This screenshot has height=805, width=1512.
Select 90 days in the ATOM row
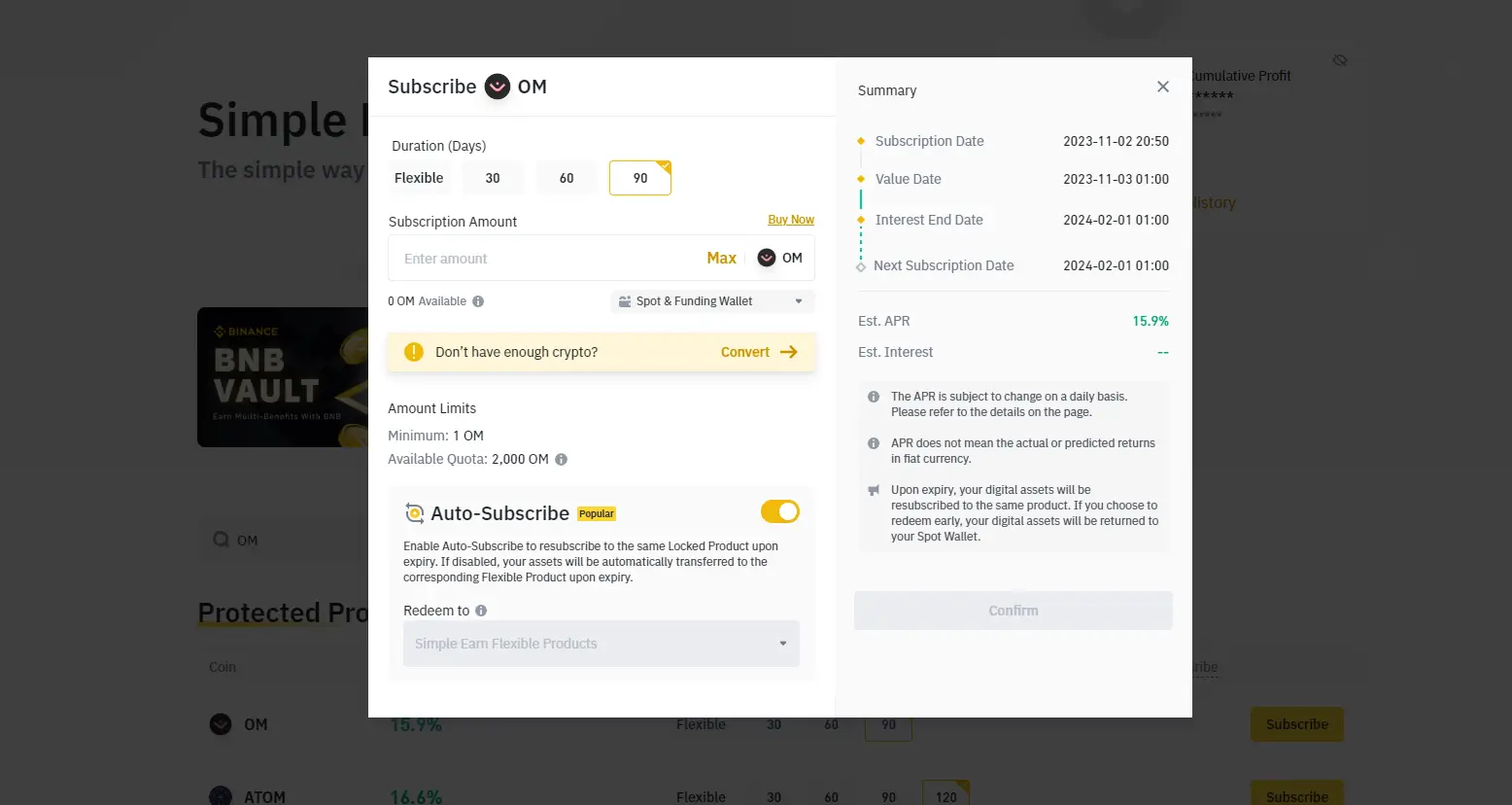coord(888,796)
